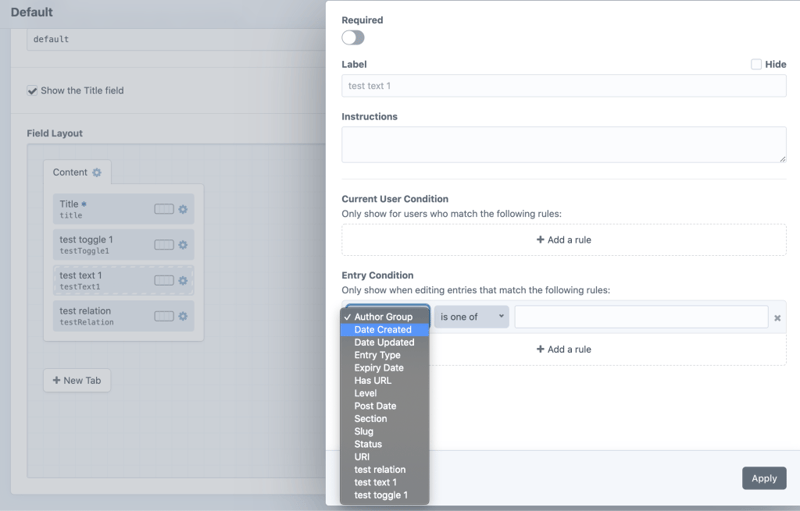Image resolution: width=800 pixels, height=511 pixels.
Task: Open settings gear for test text 1
Action: [x=183, y=281]
